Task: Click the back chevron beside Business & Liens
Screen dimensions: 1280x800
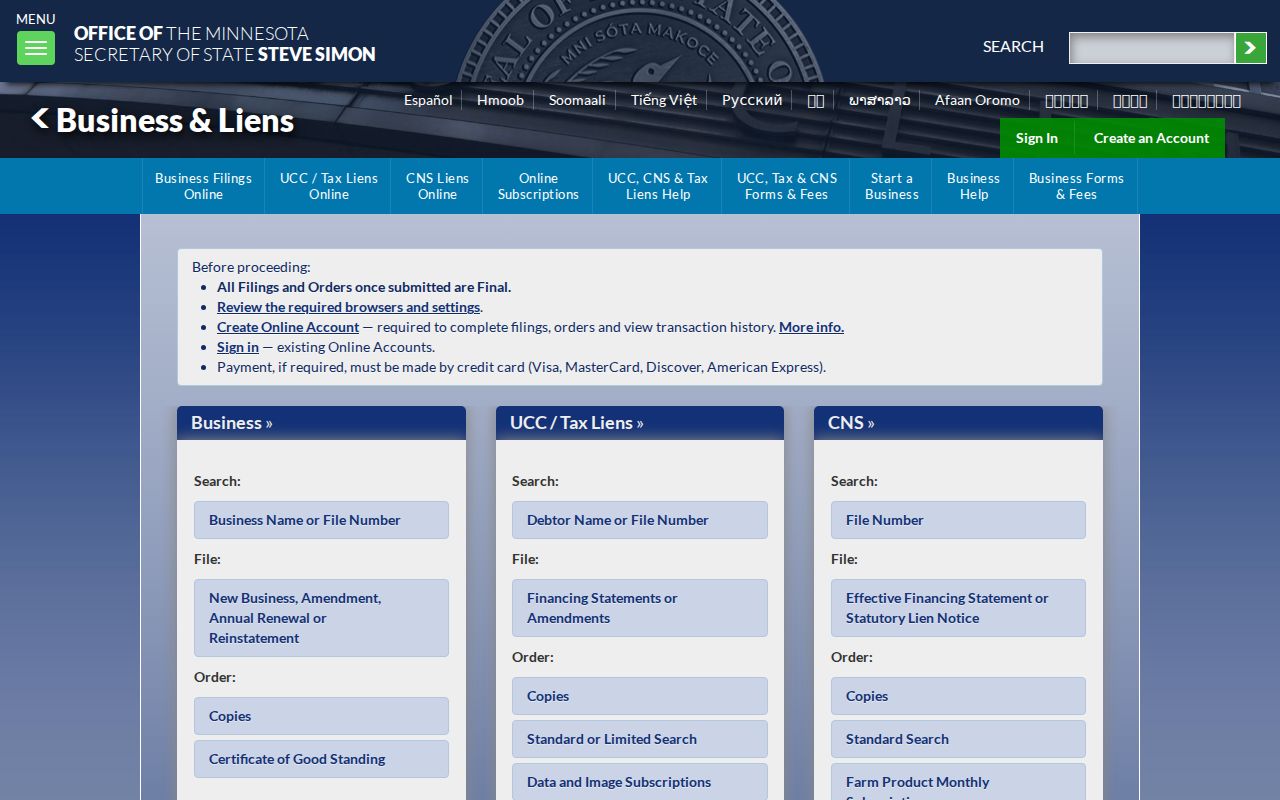Action: (x=39, y=119)
